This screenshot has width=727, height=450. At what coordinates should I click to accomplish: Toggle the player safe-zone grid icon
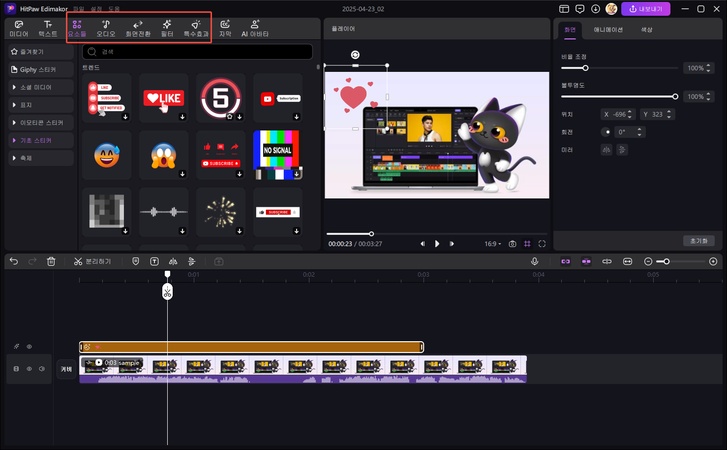pos(527,244)
